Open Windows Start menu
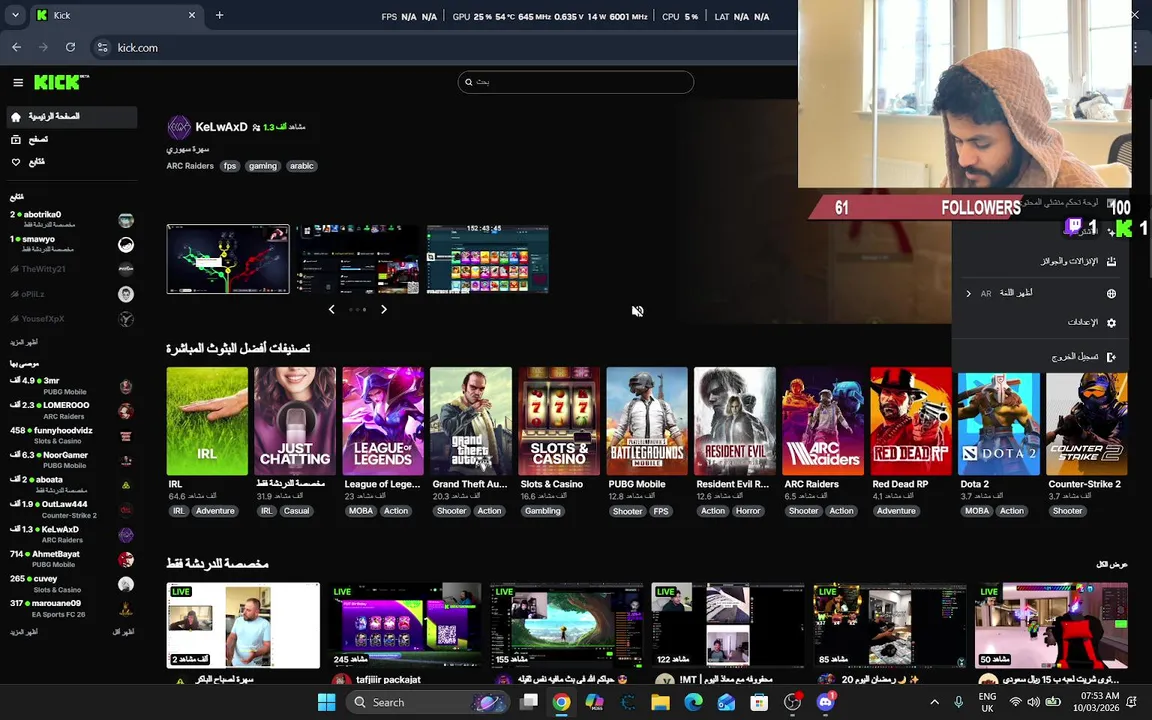The height and width of the screenshot is (720, 1152). 326,702
